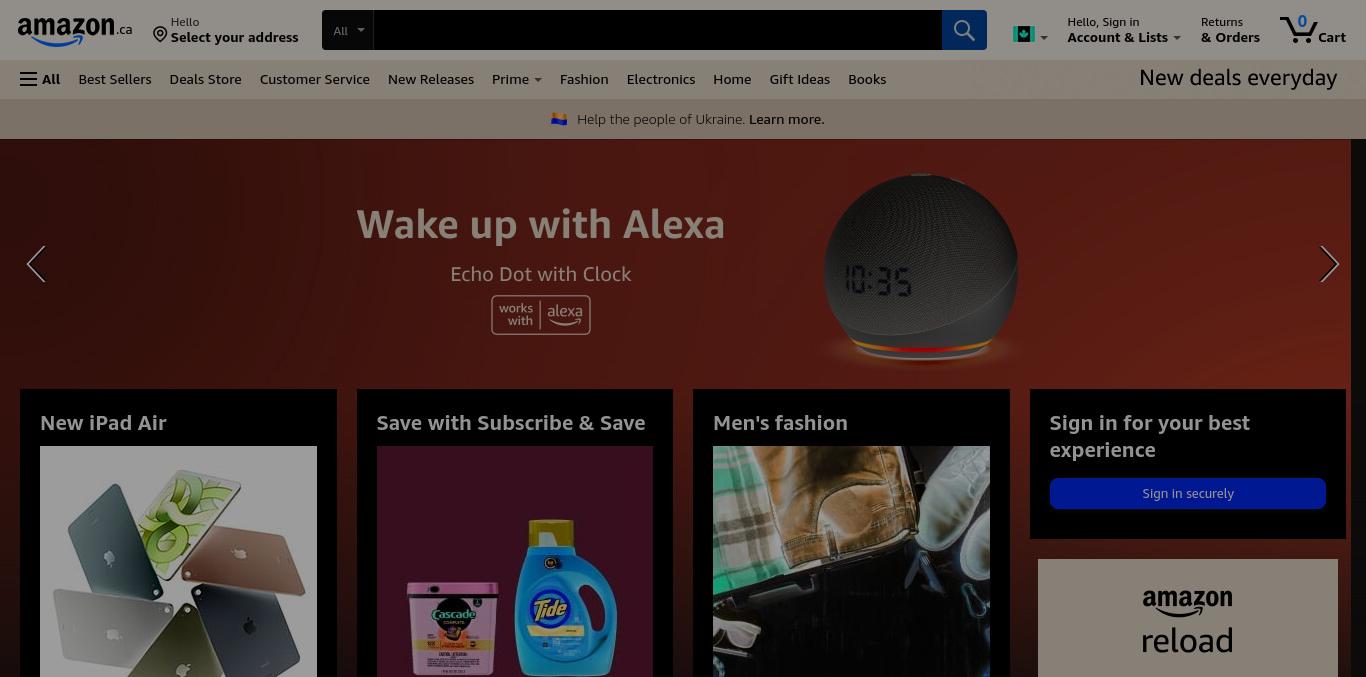
Task: Expand the All search category dropdown
Action: point(348,30)
